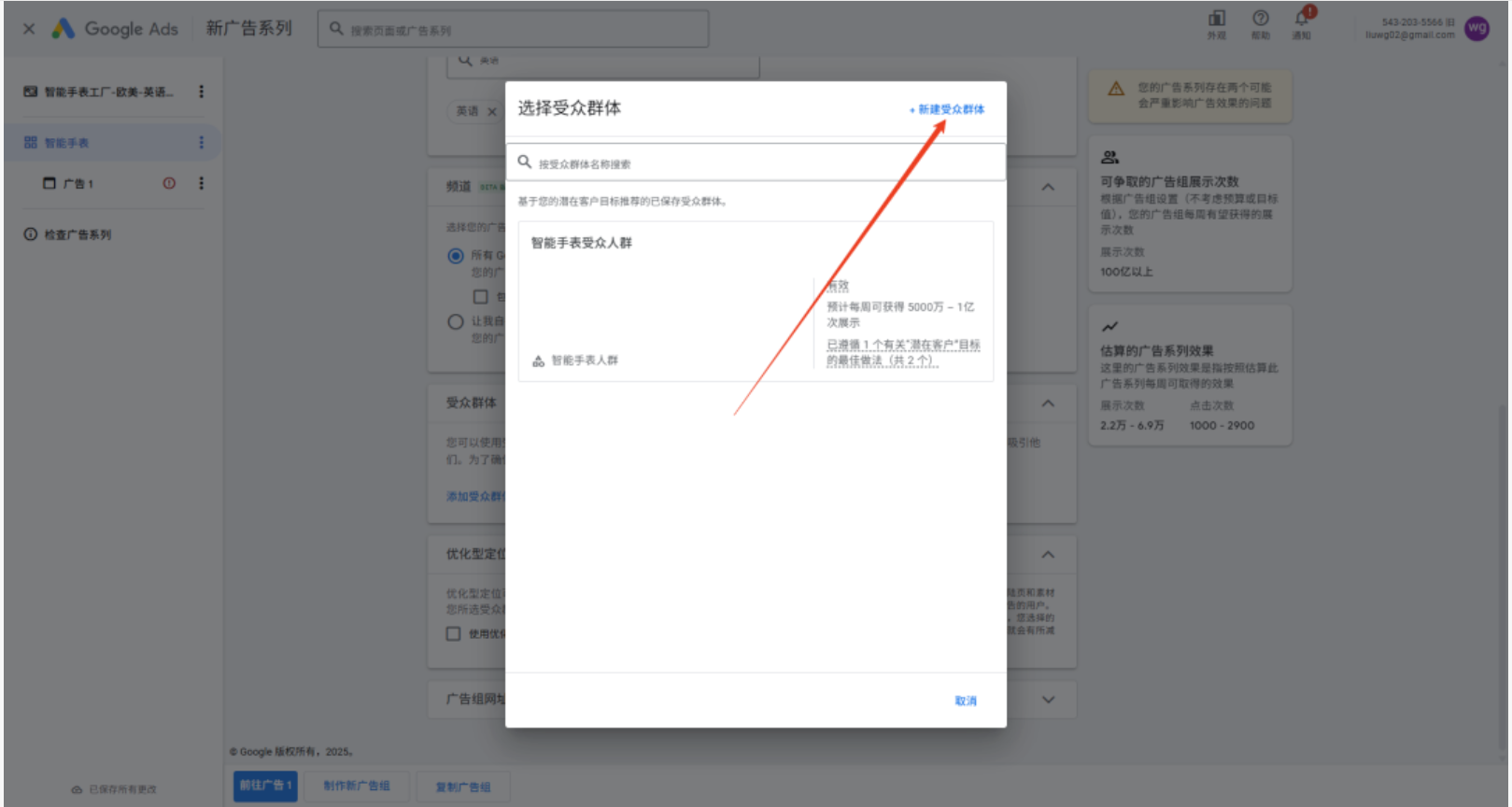Focus the top page or campaign search field

tap(513, 29)
